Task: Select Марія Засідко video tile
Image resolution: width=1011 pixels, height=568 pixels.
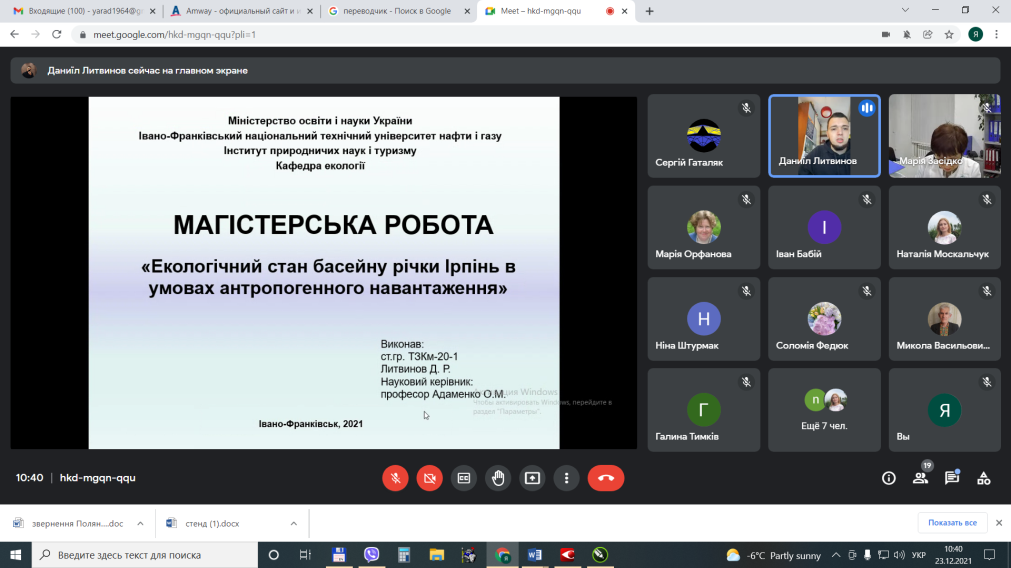Action: [945, 136]
